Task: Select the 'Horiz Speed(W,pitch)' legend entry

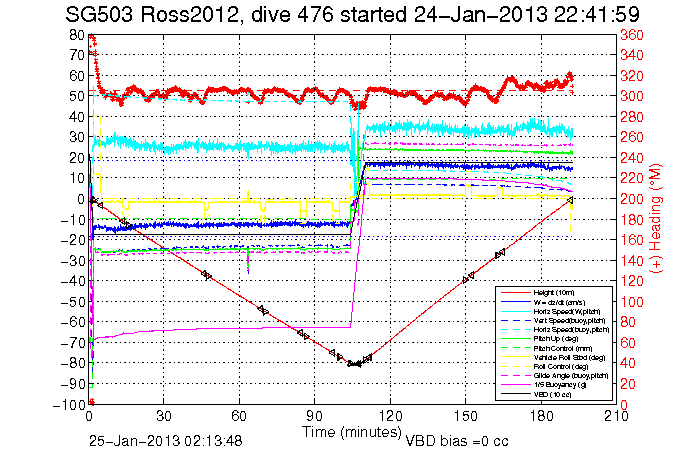Action: pos(567,312)
